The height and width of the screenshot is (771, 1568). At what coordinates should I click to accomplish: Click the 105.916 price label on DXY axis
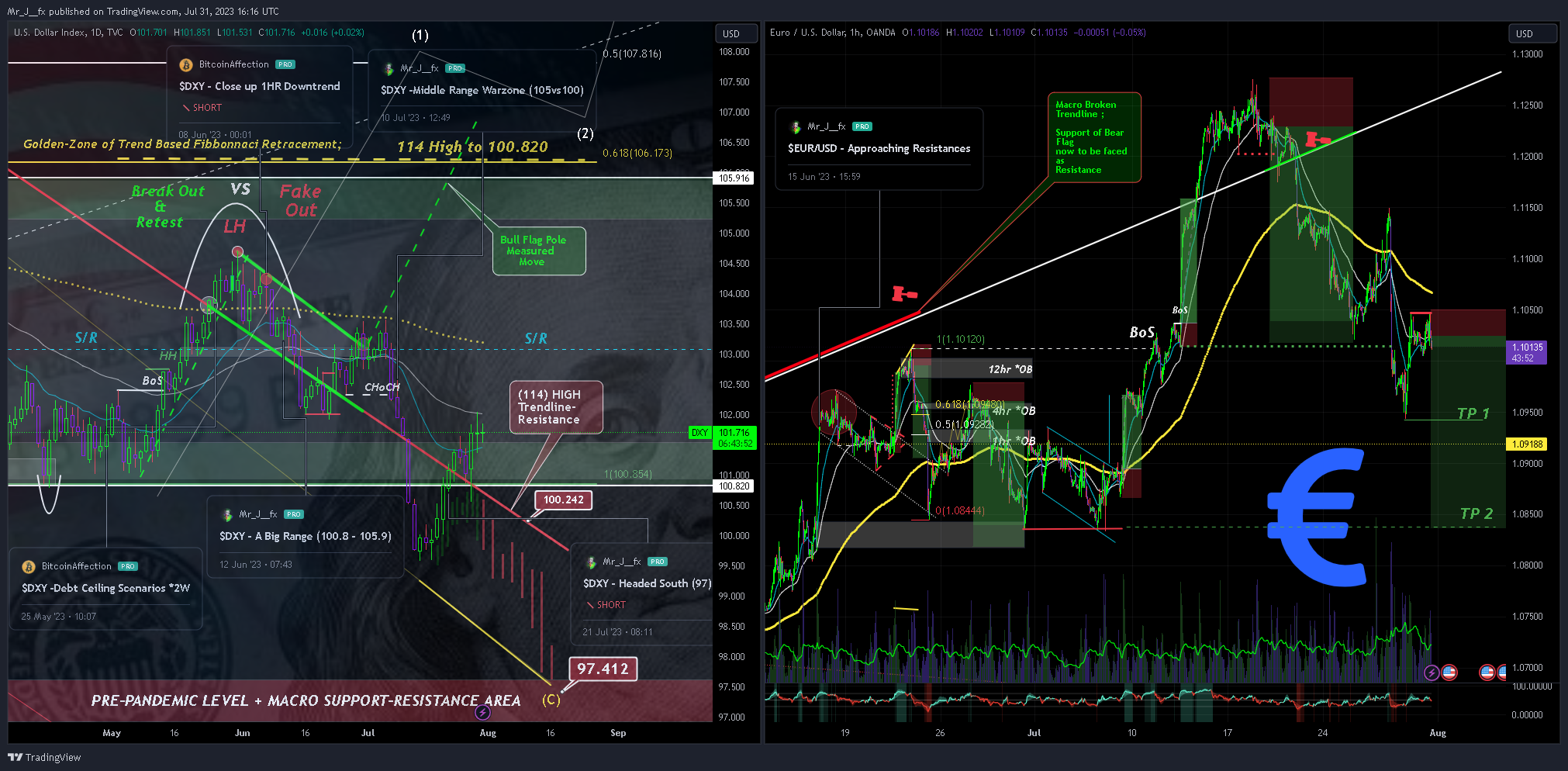pos(734,178)
